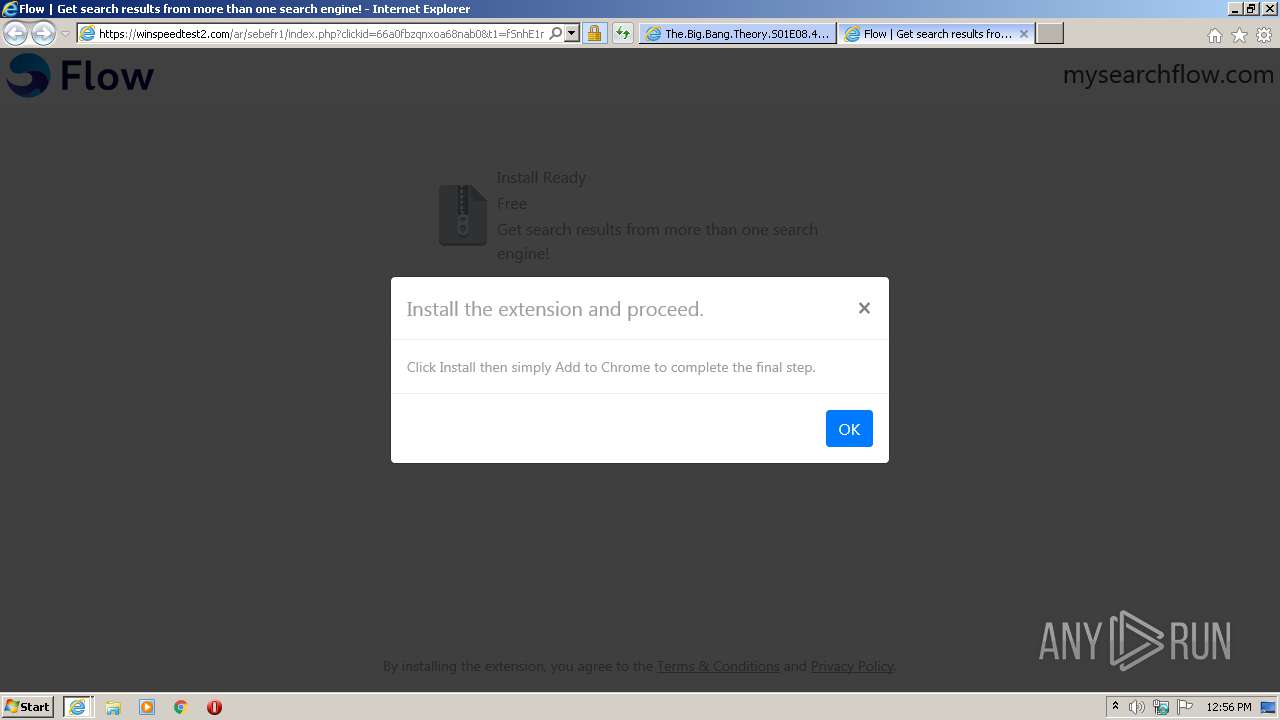Minimize the Internet Explorer window

point(1234,8)
